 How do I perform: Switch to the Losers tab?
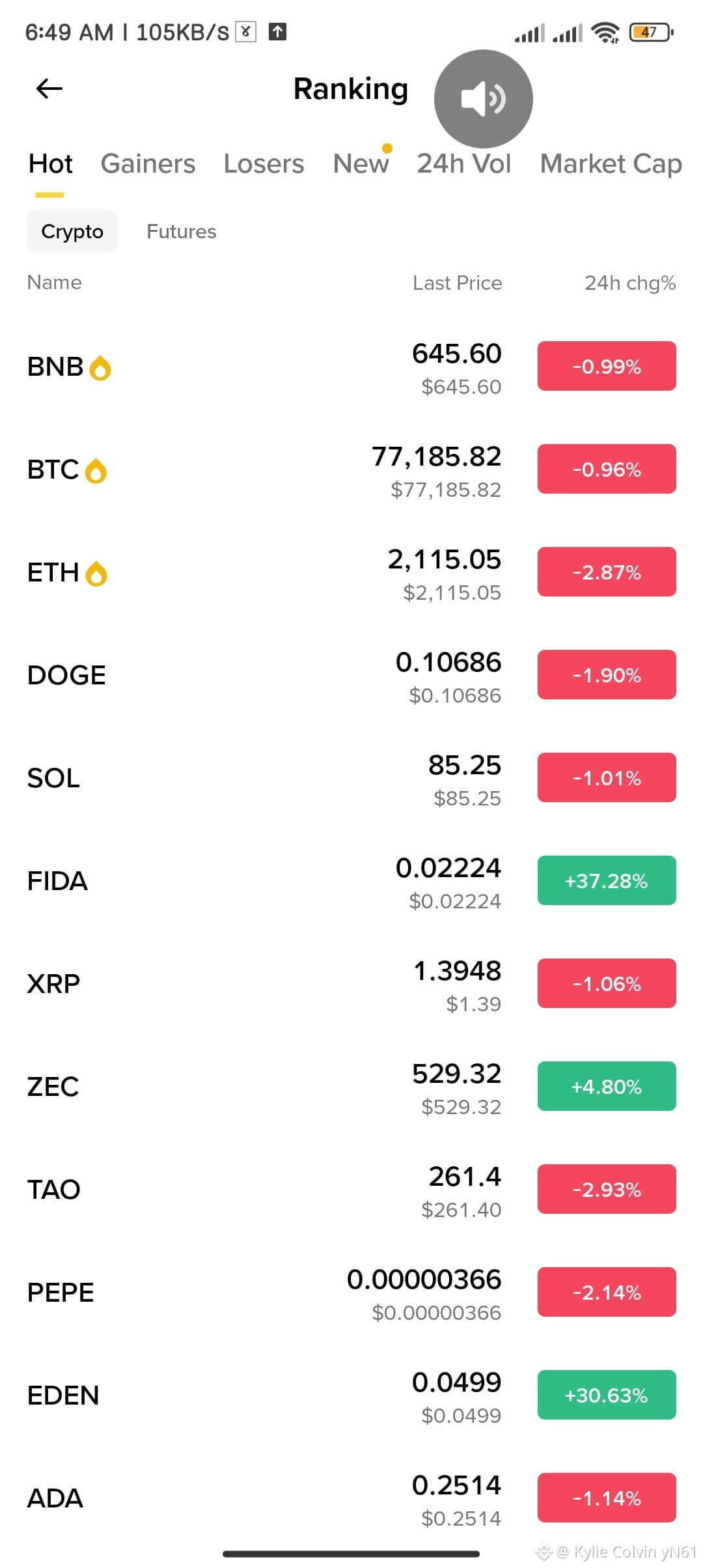click(264, 163)
